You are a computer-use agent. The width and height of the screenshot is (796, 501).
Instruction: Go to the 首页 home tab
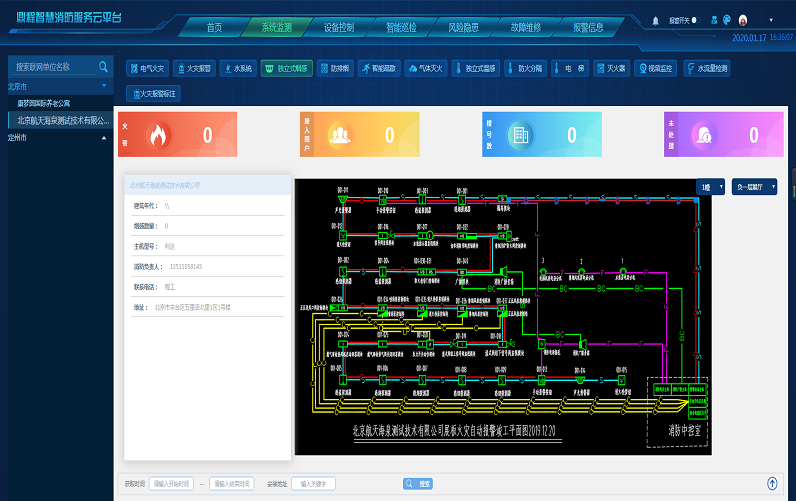(x=214, y=27)
